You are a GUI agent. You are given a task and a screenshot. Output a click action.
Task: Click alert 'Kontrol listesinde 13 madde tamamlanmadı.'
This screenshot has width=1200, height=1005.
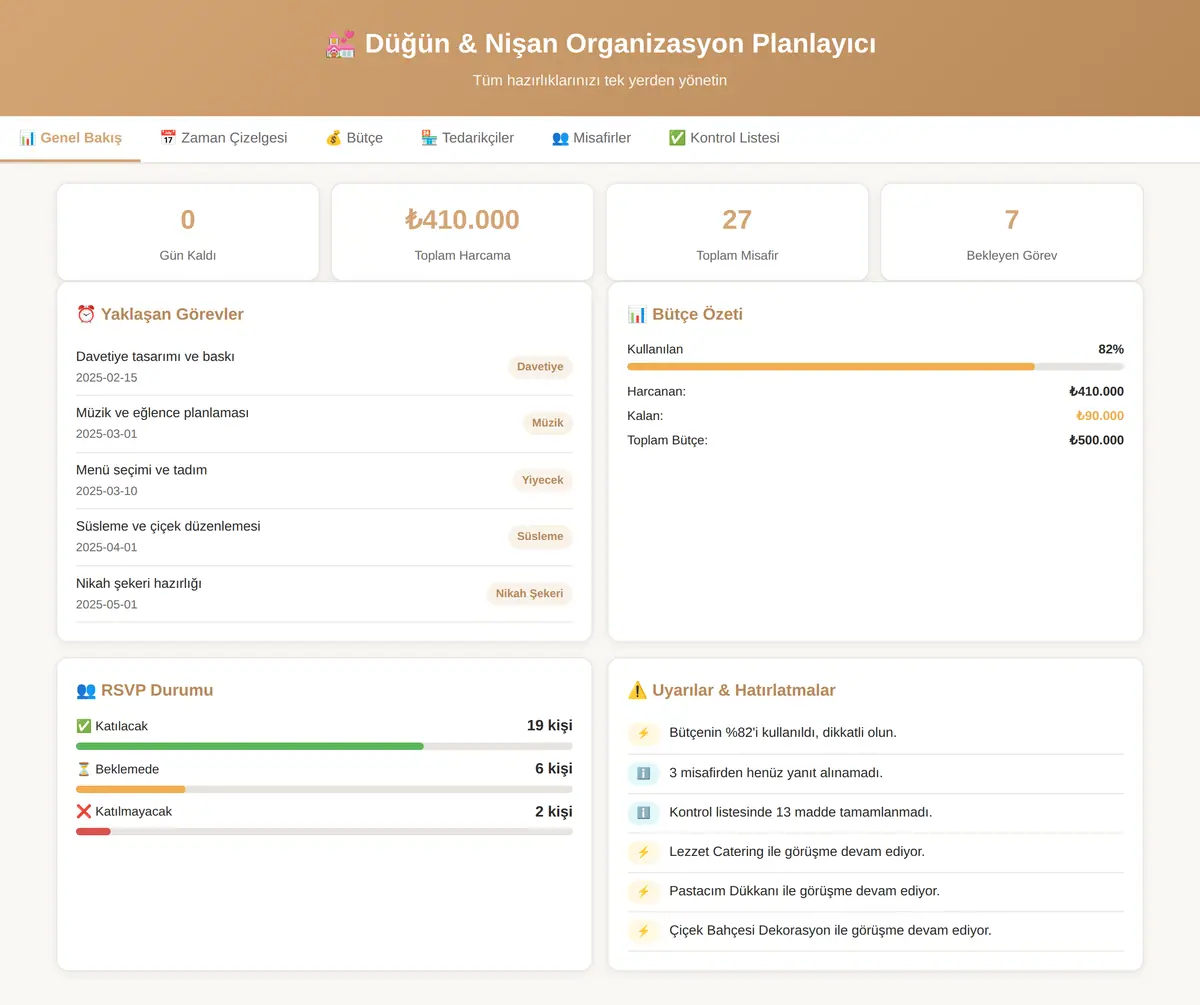(x=800, y=812)
